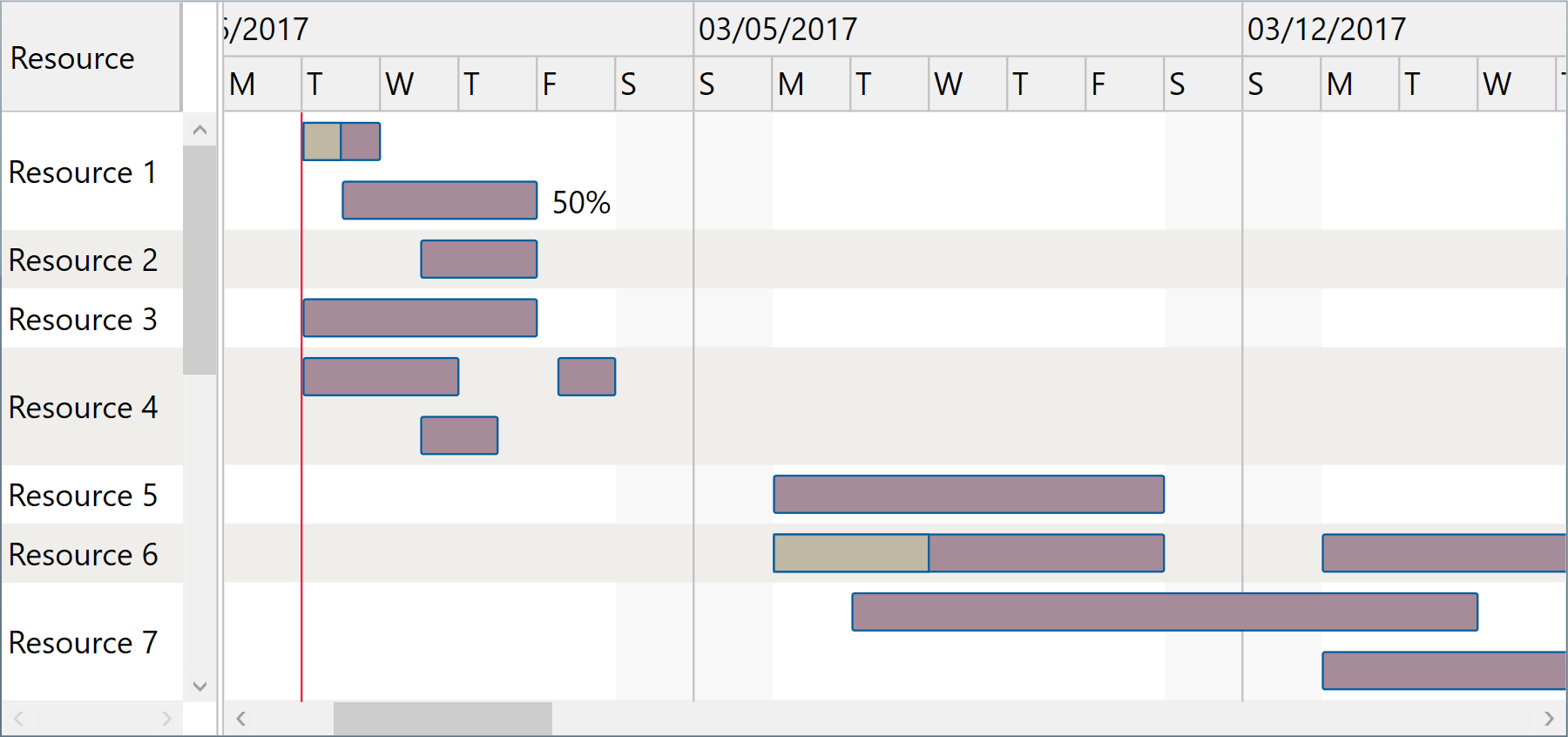Click the Resource column header
Screen dimensions: 1568x737
point(73,57)
